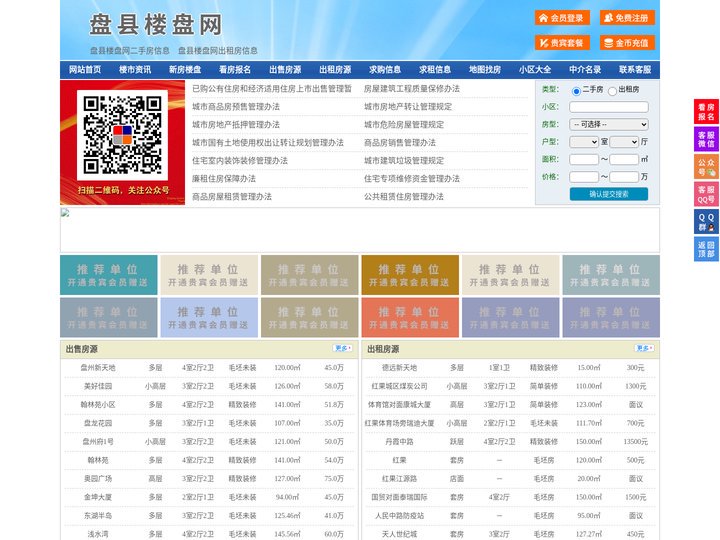Click the QR code image banner
Viewport: 720px width, 540px height.
point(123,142)
